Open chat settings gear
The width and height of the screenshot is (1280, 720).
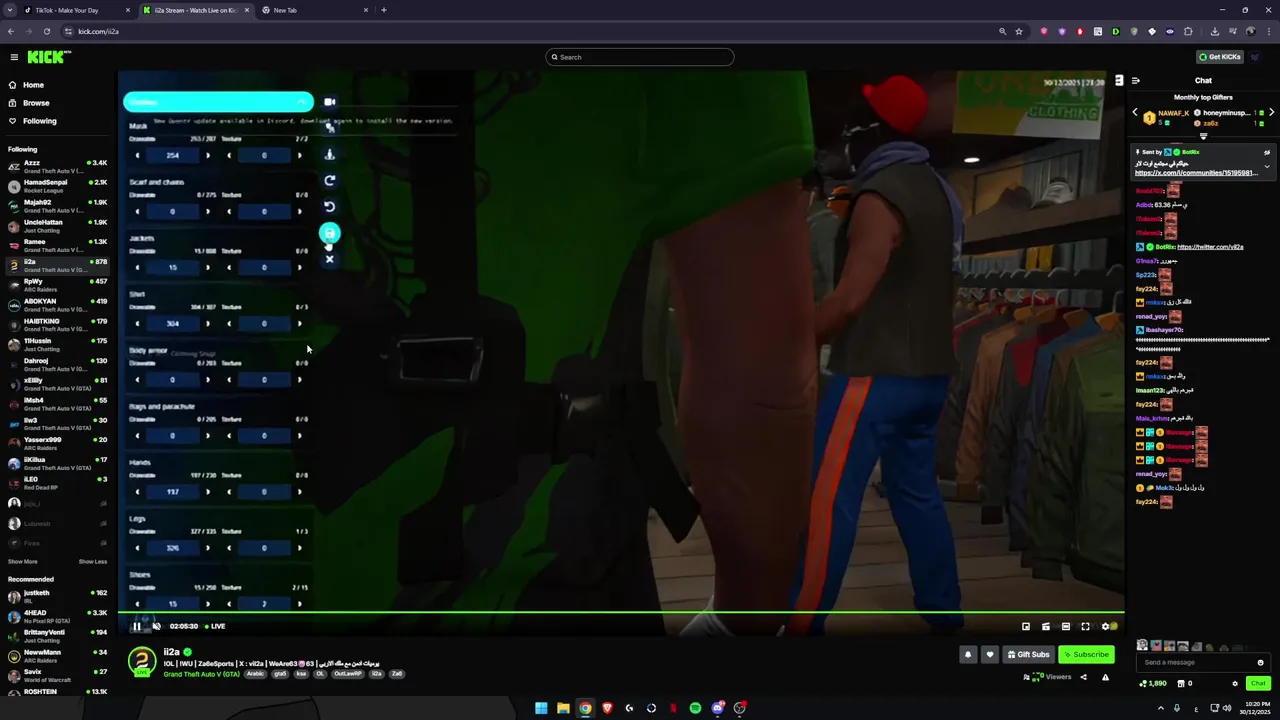[x=1235, y=684]
